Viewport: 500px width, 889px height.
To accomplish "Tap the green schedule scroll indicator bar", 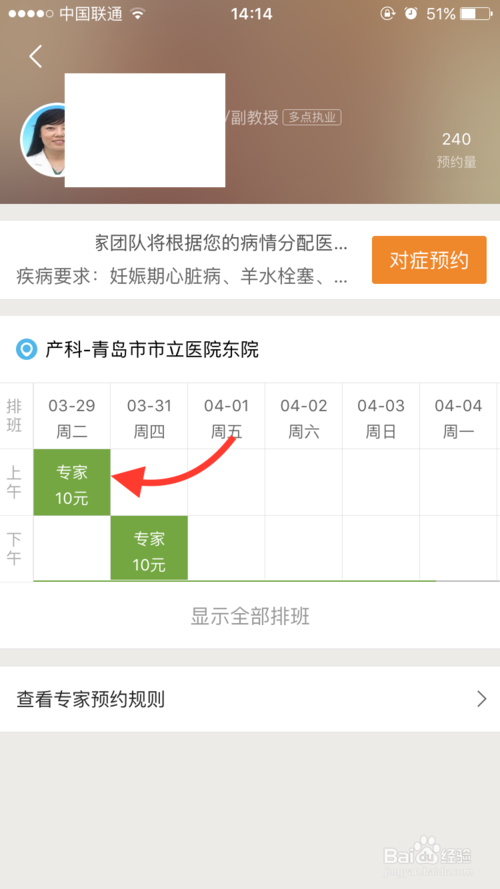I will pos(235,581).
